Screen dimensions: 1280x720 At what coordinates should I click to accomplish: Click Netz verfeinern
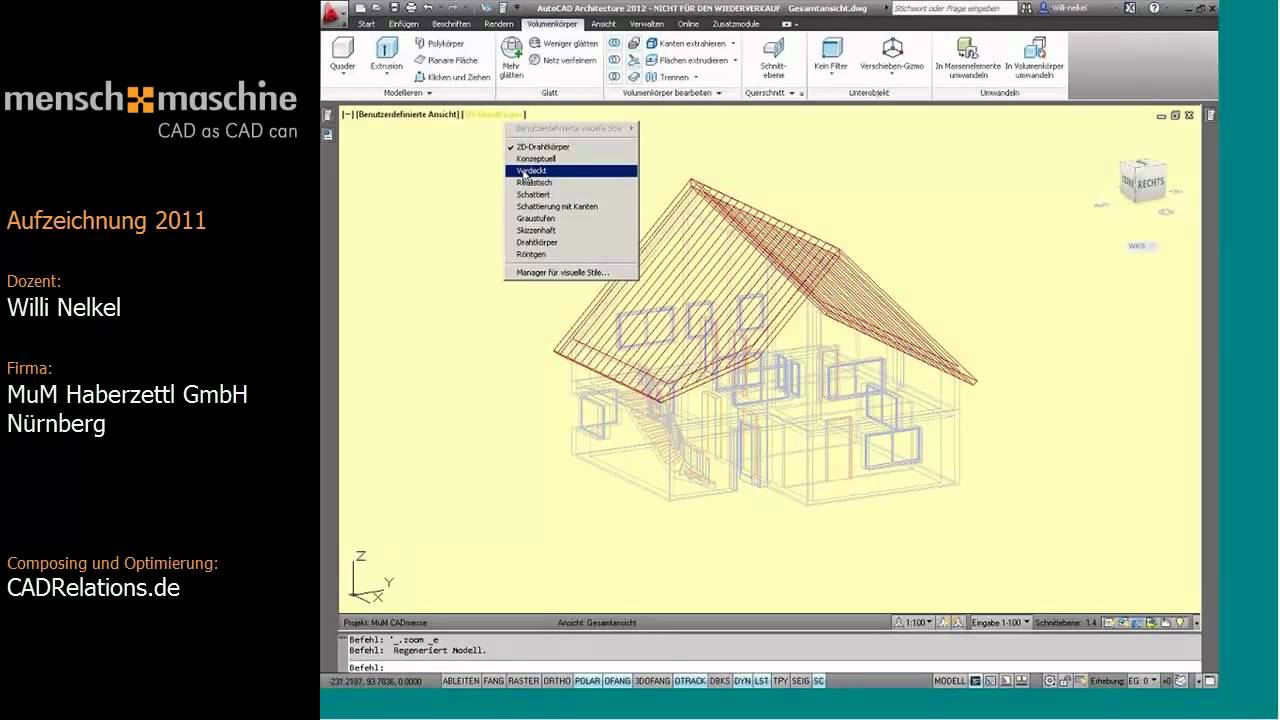point(562,60)
